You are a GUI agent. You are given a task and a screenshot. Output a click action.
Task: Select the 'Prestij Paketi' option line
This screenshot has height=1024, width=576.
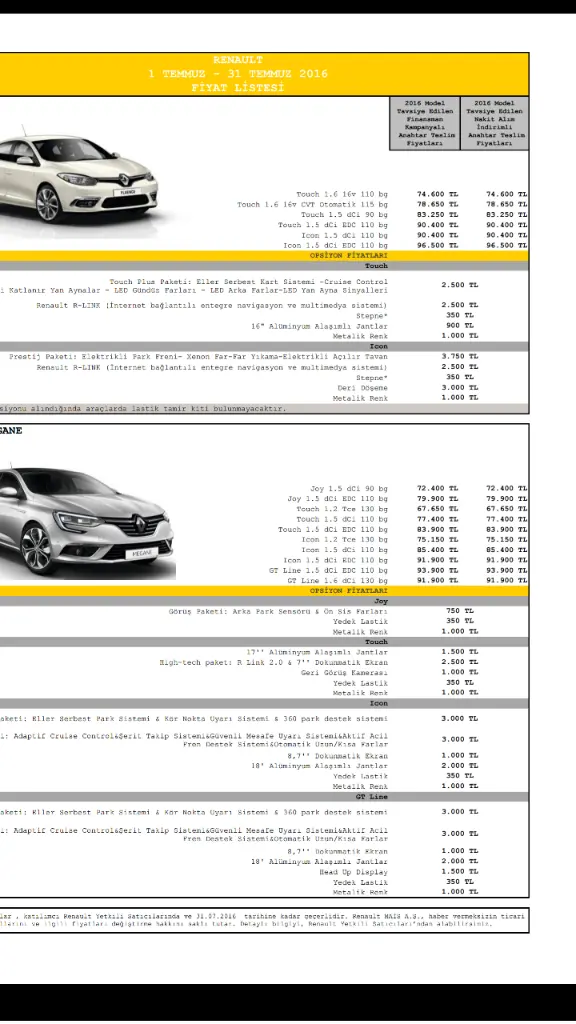pos(199,357)
